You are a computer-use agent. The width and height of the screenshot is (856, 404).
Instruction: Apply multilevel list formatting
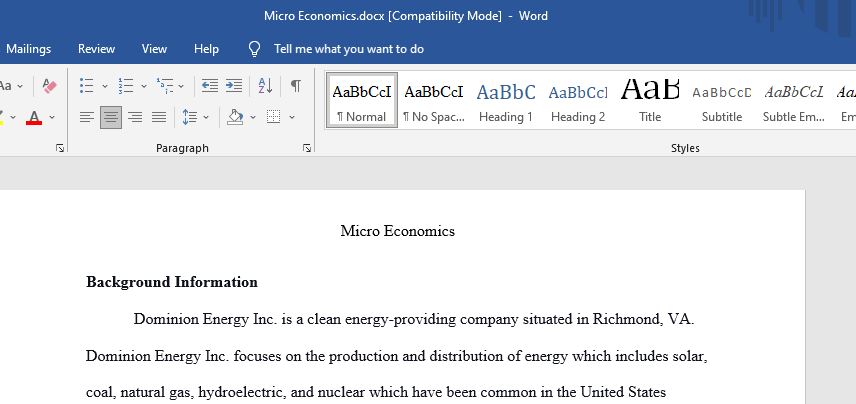[x=164, y=86]
